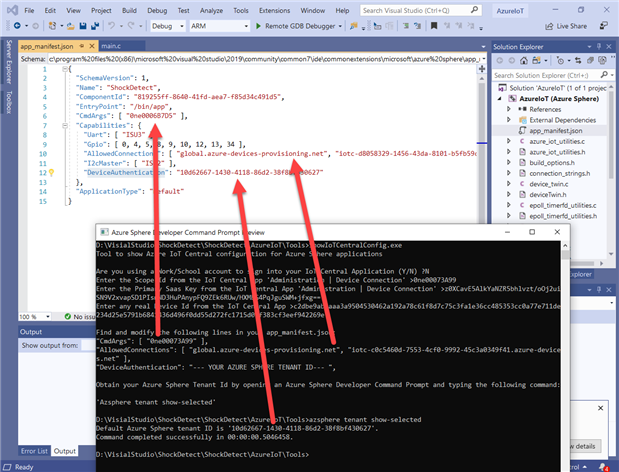Open the Build menu
619x472 pixels.
click(x=128, y=9)
